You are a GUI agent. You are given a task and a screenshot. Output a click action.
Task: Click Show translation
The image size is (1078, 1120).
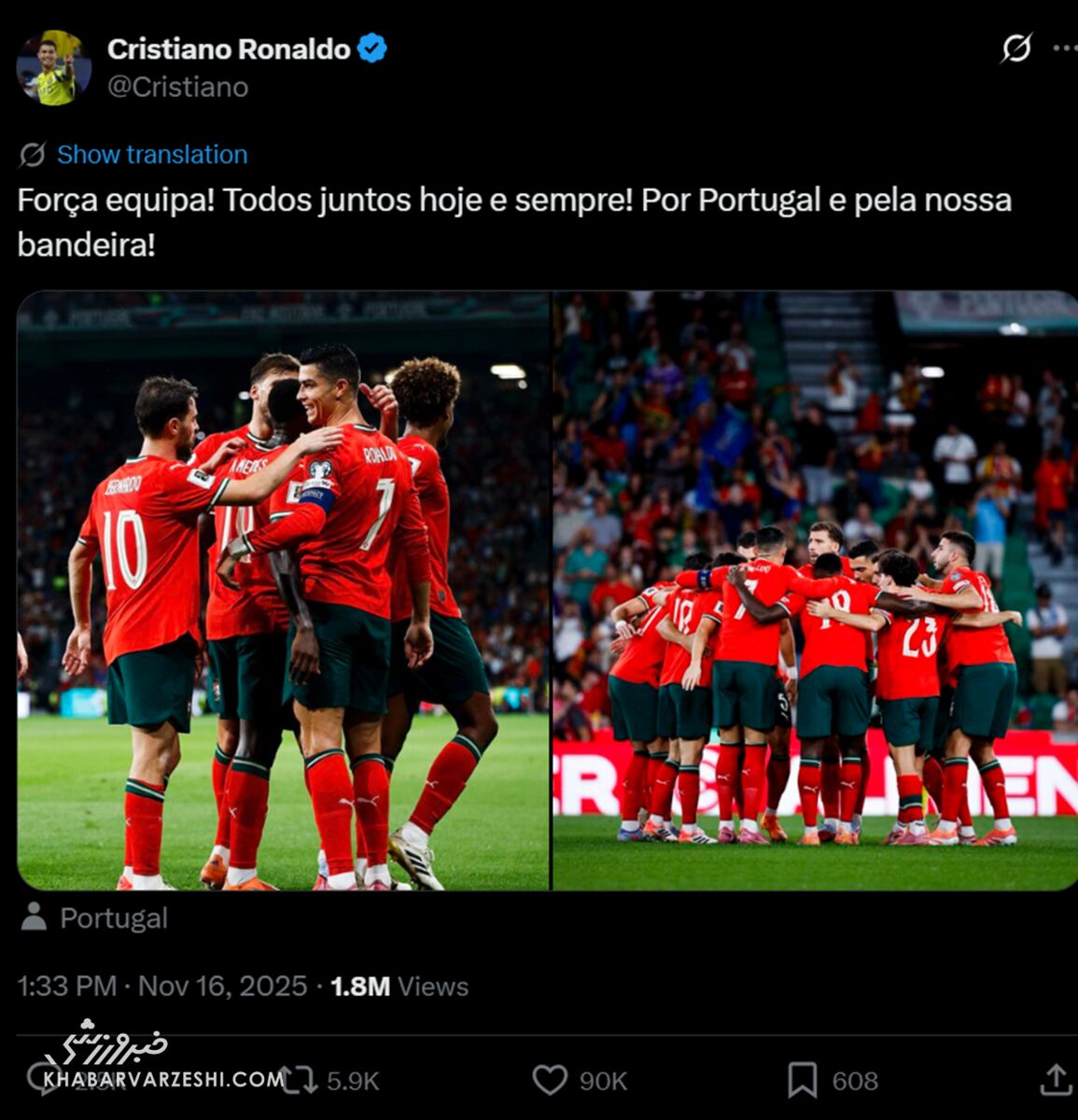point(152,155)
